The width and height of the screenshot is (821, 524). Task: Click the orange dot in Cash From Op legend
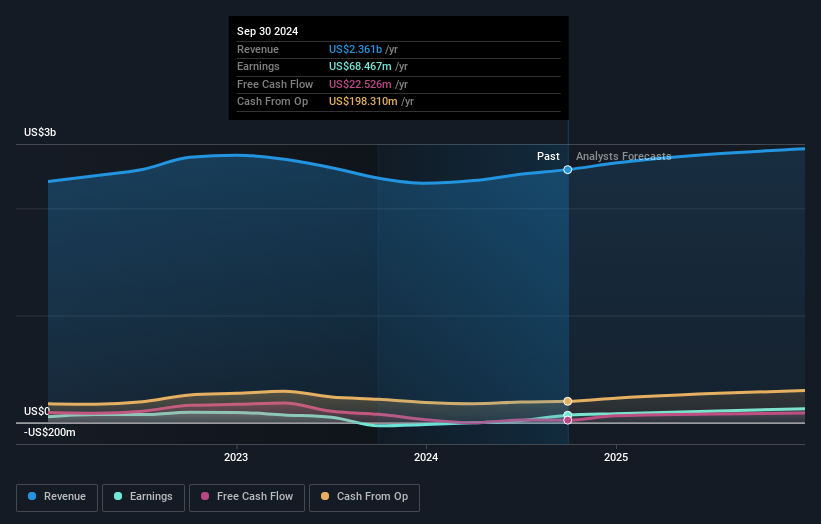pyautogui.click(x=325, y=496)
